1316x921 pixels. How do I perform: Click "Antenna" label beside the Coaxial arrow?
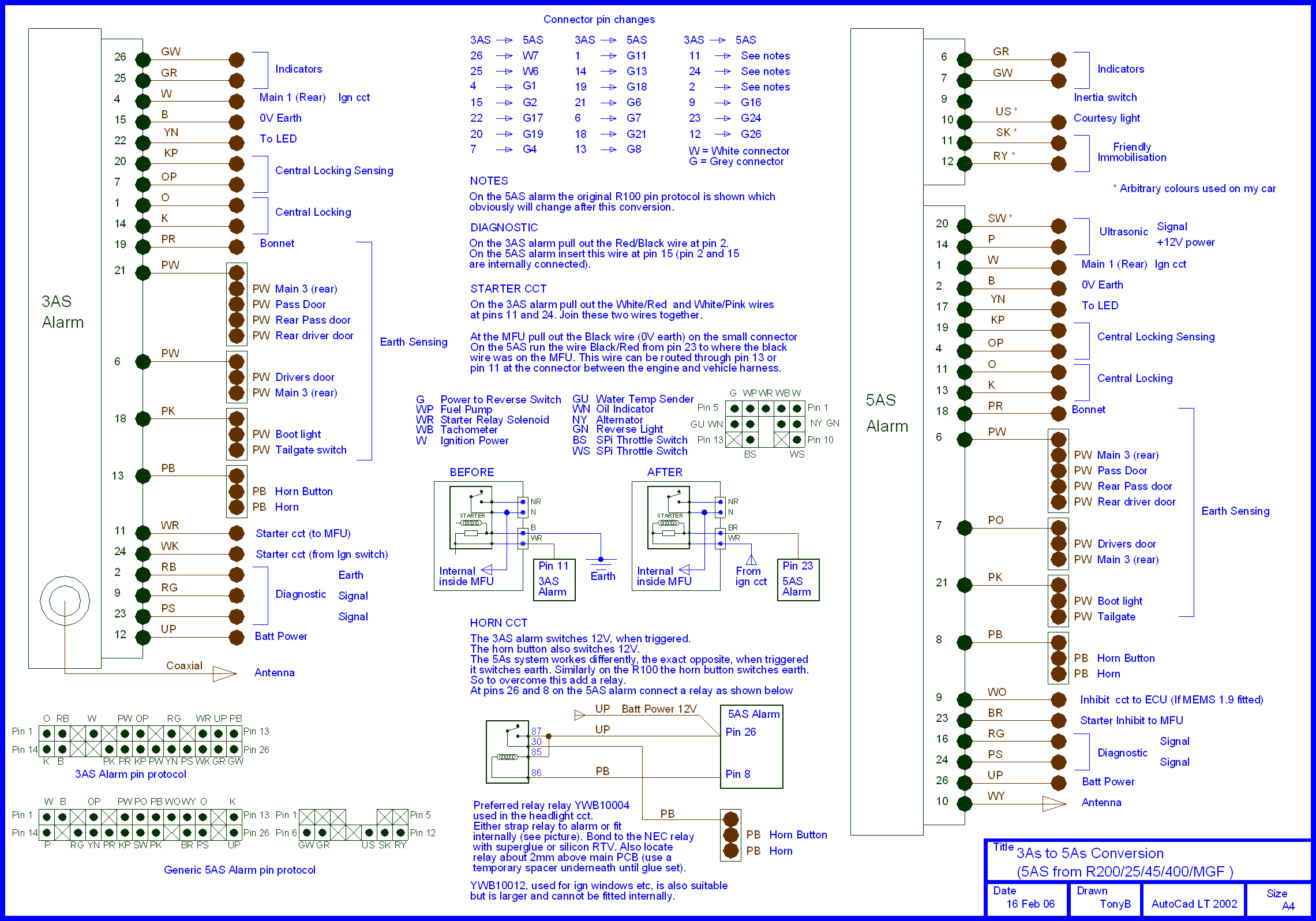pyautogui.click(x=274, y=672)
